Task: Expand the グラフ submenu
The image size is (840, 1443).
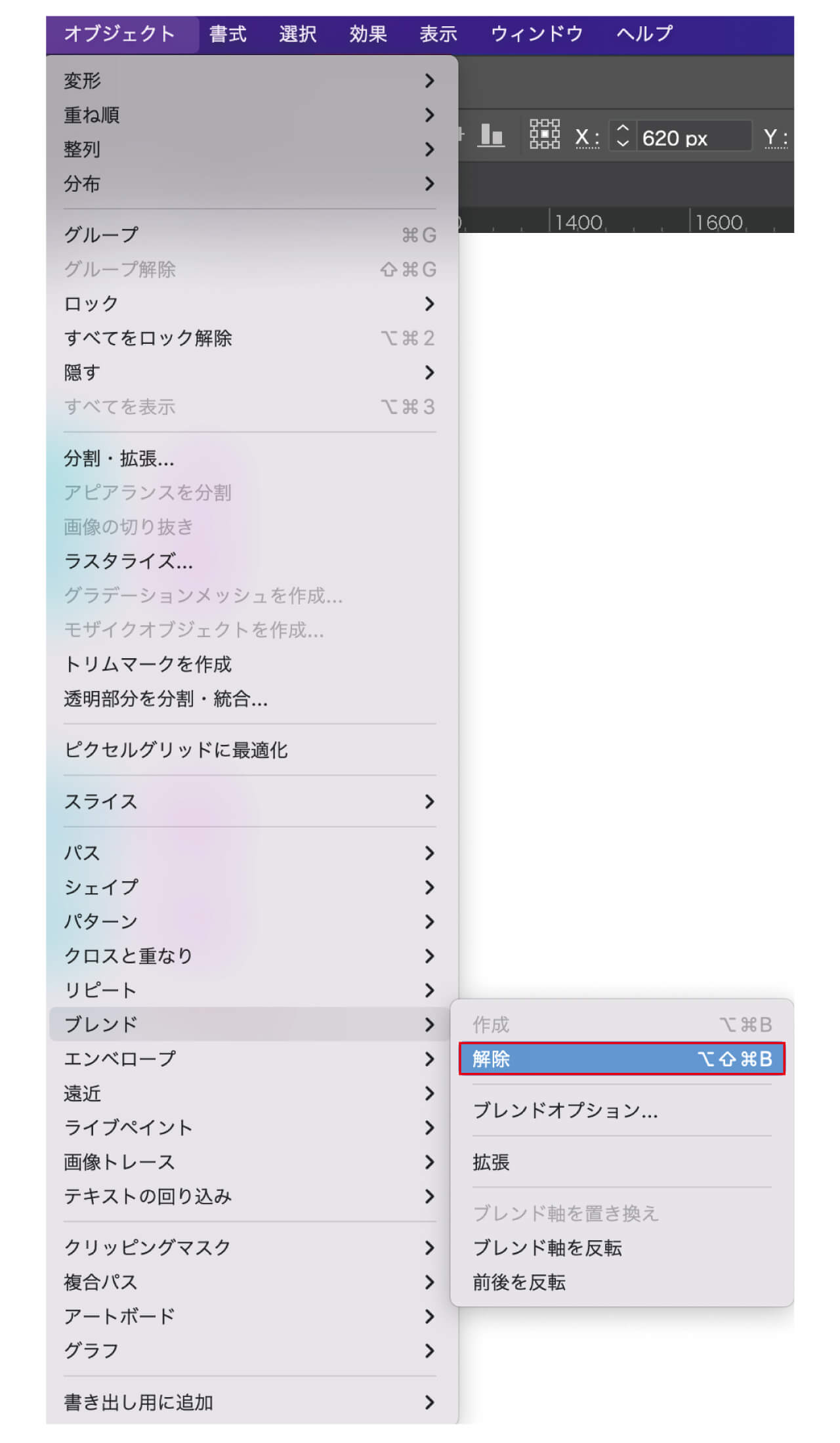Action: (249, 1350)
